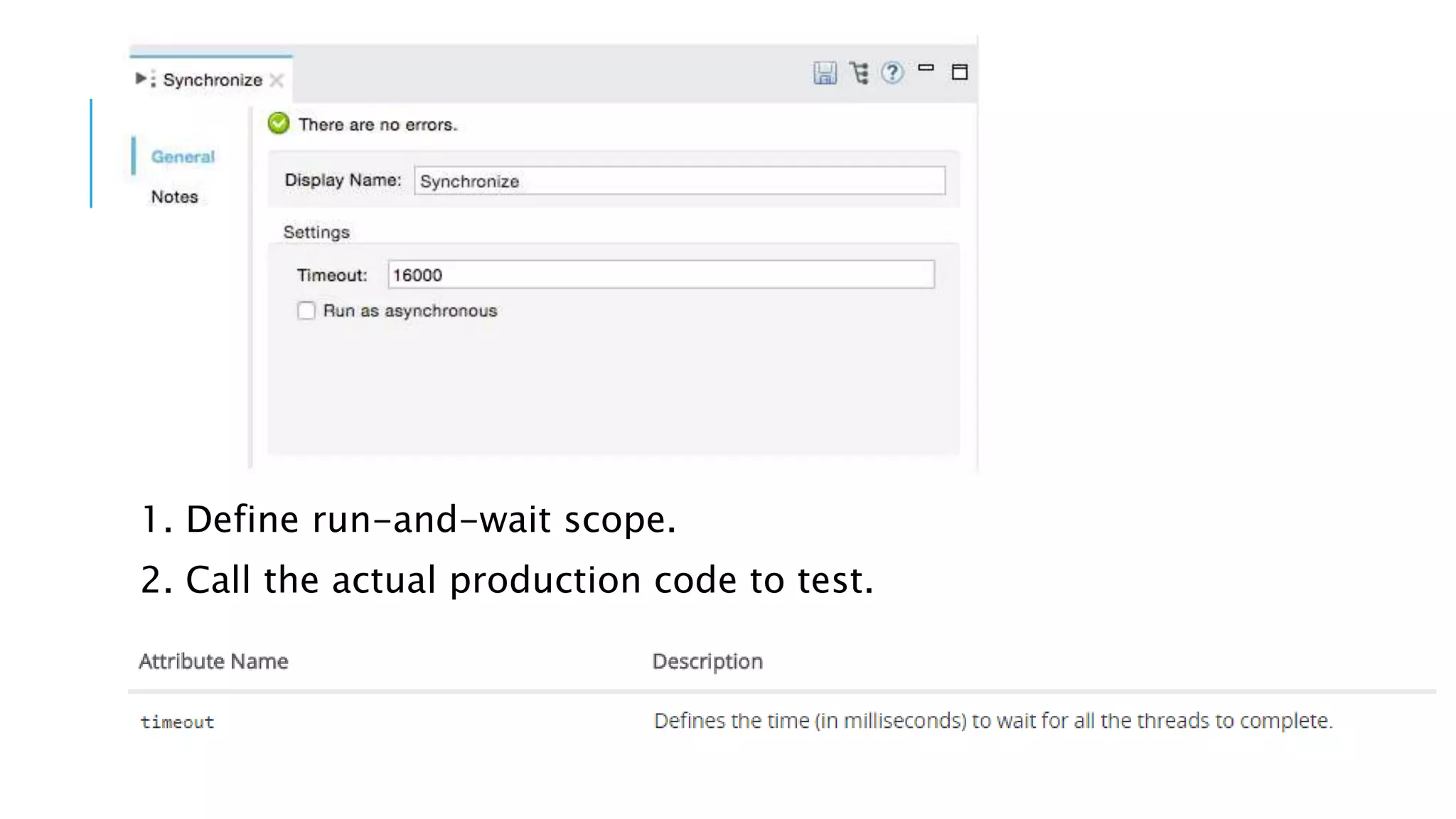The height and width of the screenshot is (819, 1456).
Task: Click 'Define run-and-wait scope' line
Action: click(x=408, y=519)
